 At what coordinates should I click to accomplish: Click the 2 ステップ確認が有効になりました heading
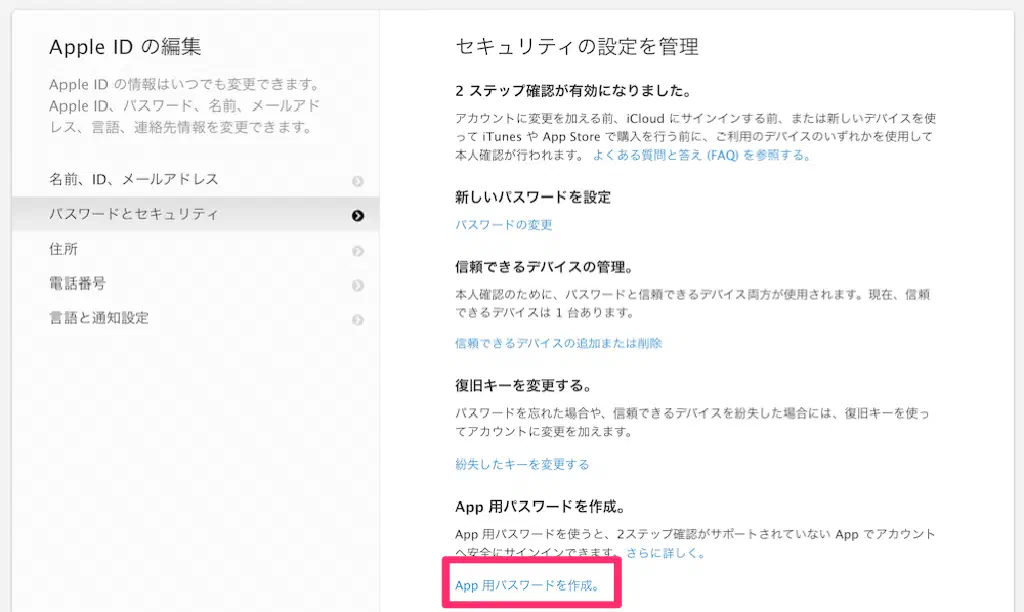573,90
